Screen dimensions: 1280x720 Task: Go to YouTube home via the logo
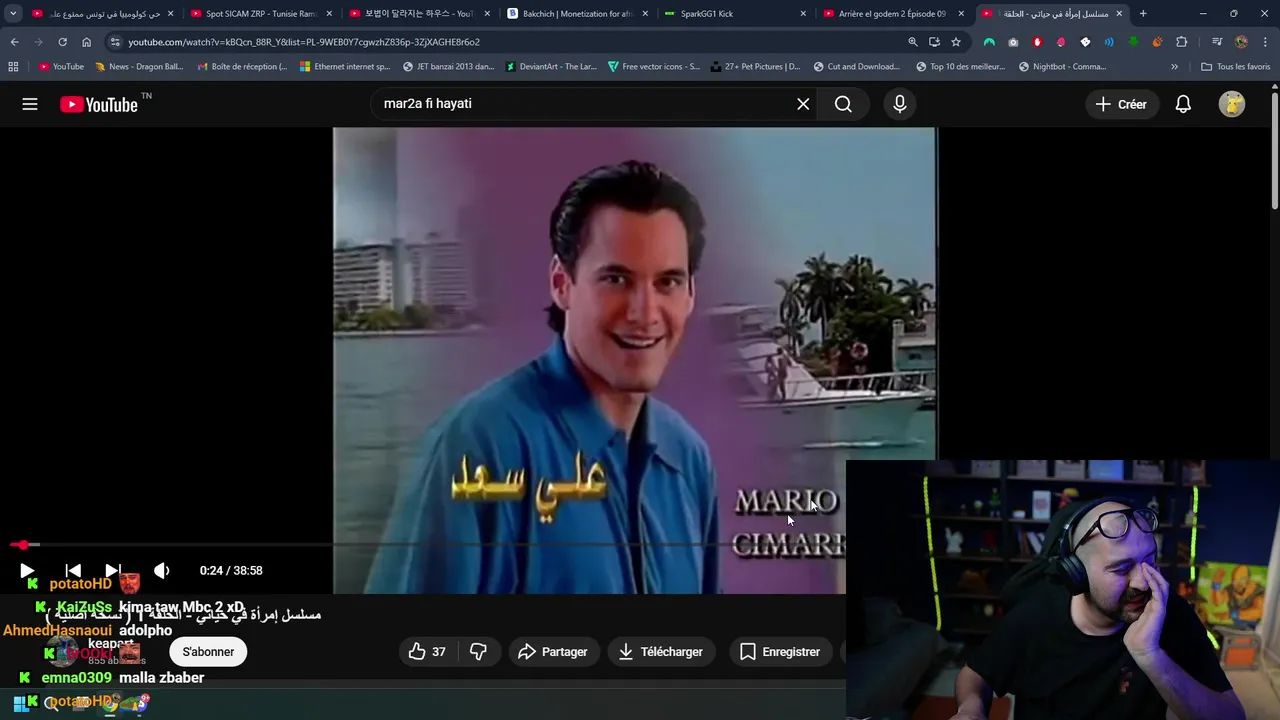[99, 104]
